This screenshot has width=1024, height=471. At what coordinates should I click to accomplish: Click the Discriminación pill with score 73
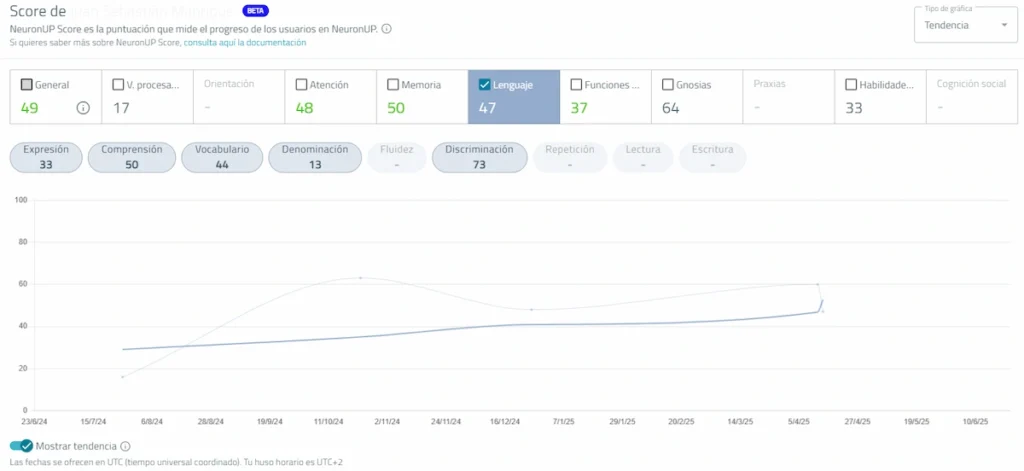479,157
